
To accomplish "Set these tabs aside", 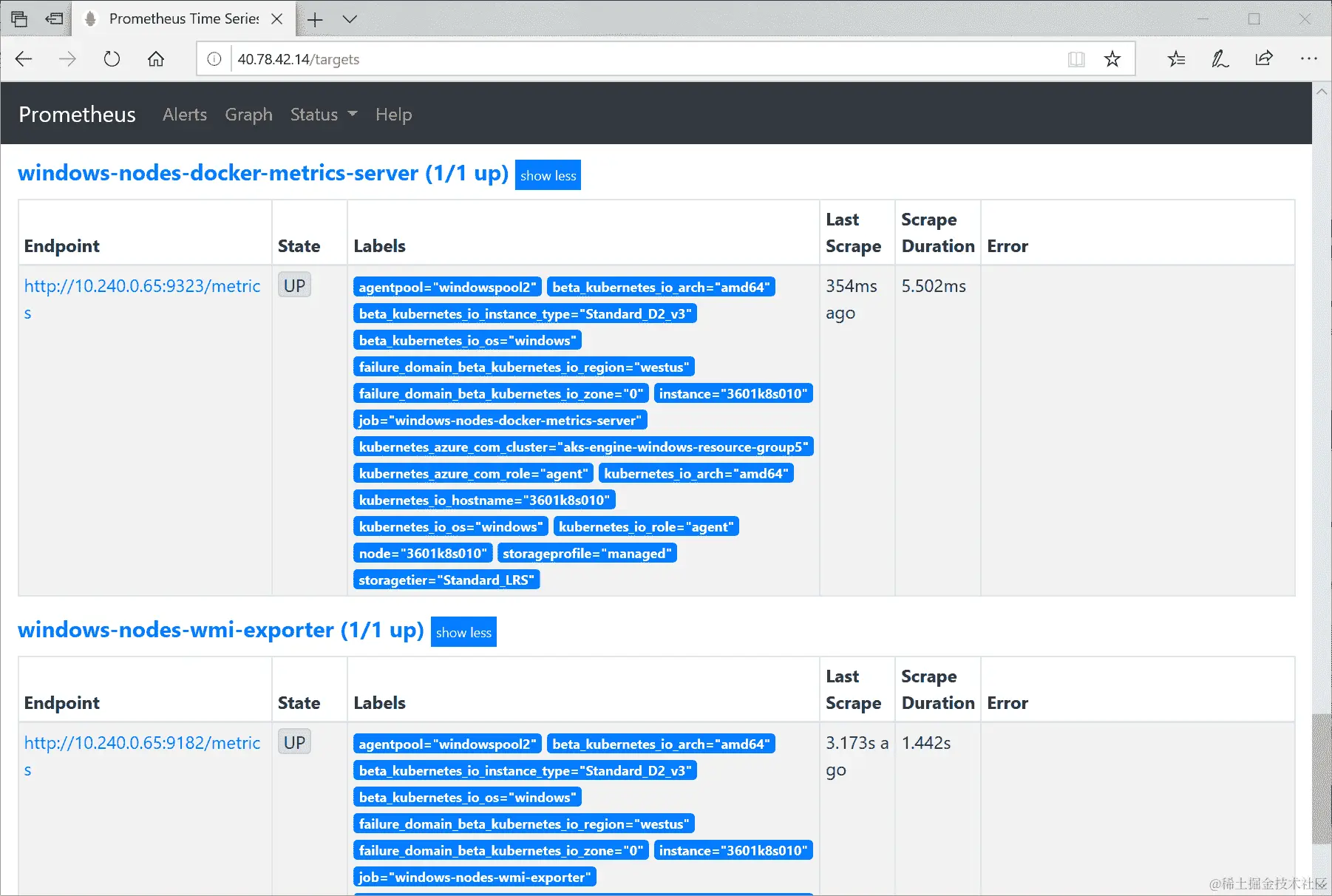I will [54, 19].
